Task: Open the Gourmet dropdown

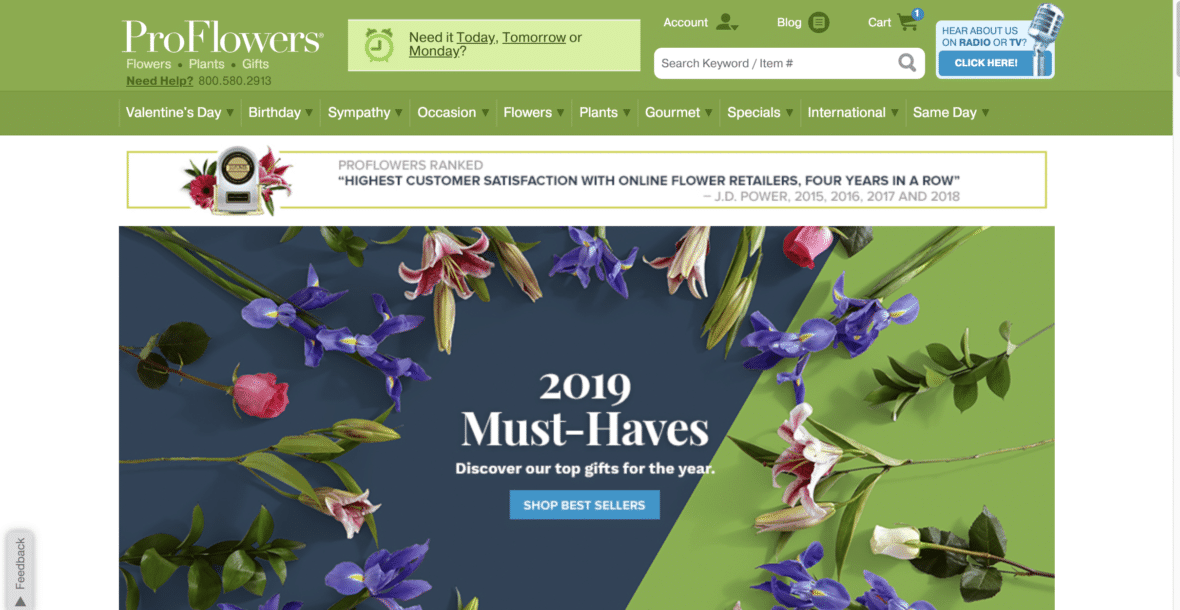Action: [671, 112]
